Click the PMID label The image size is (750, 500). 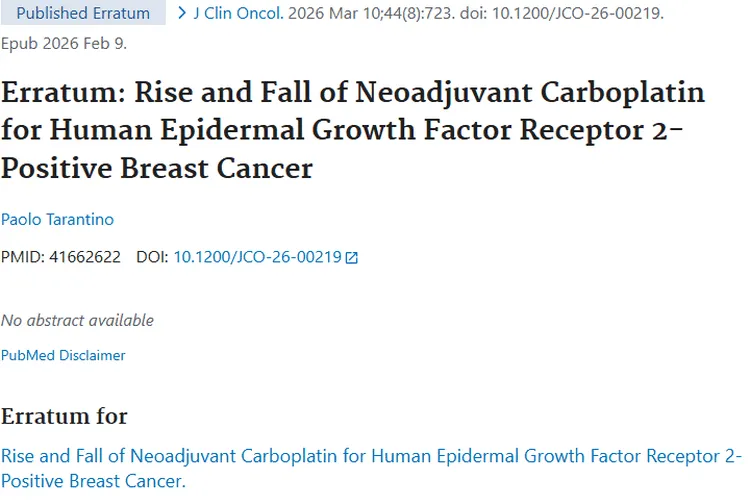coord(22,257)
